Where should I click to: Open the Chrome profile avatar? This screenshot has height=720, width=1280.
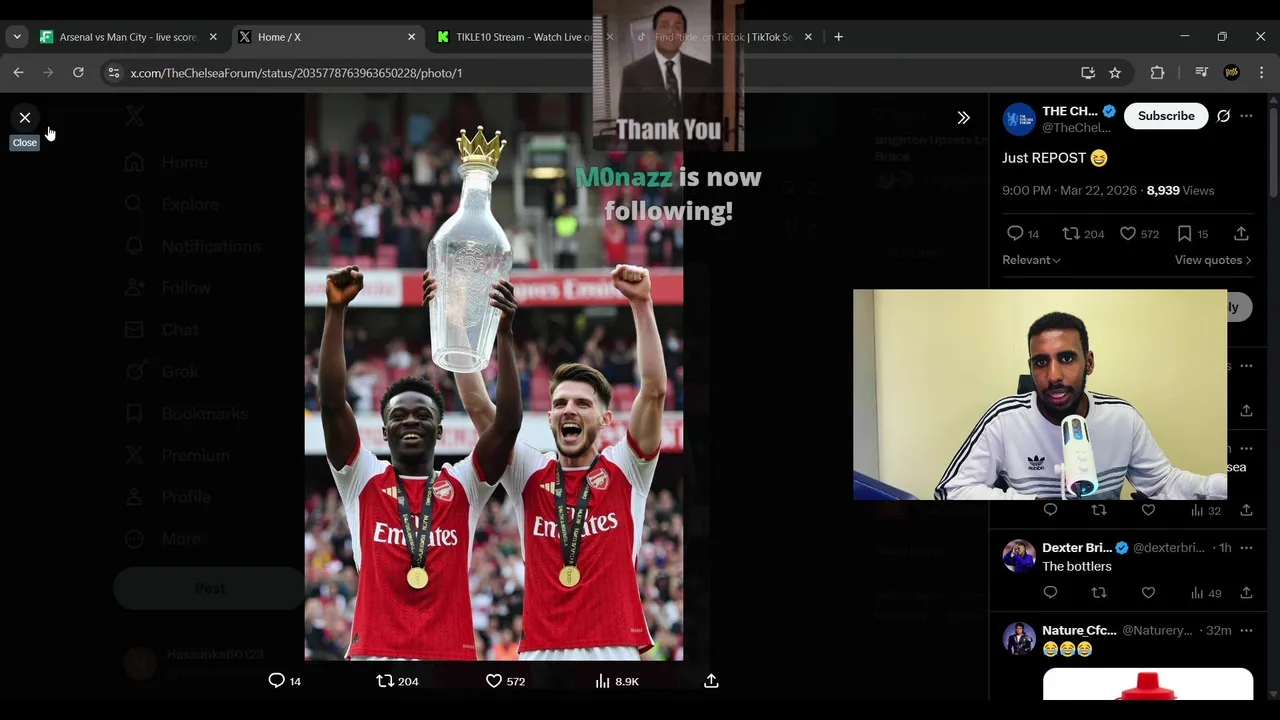point(1232,73)
